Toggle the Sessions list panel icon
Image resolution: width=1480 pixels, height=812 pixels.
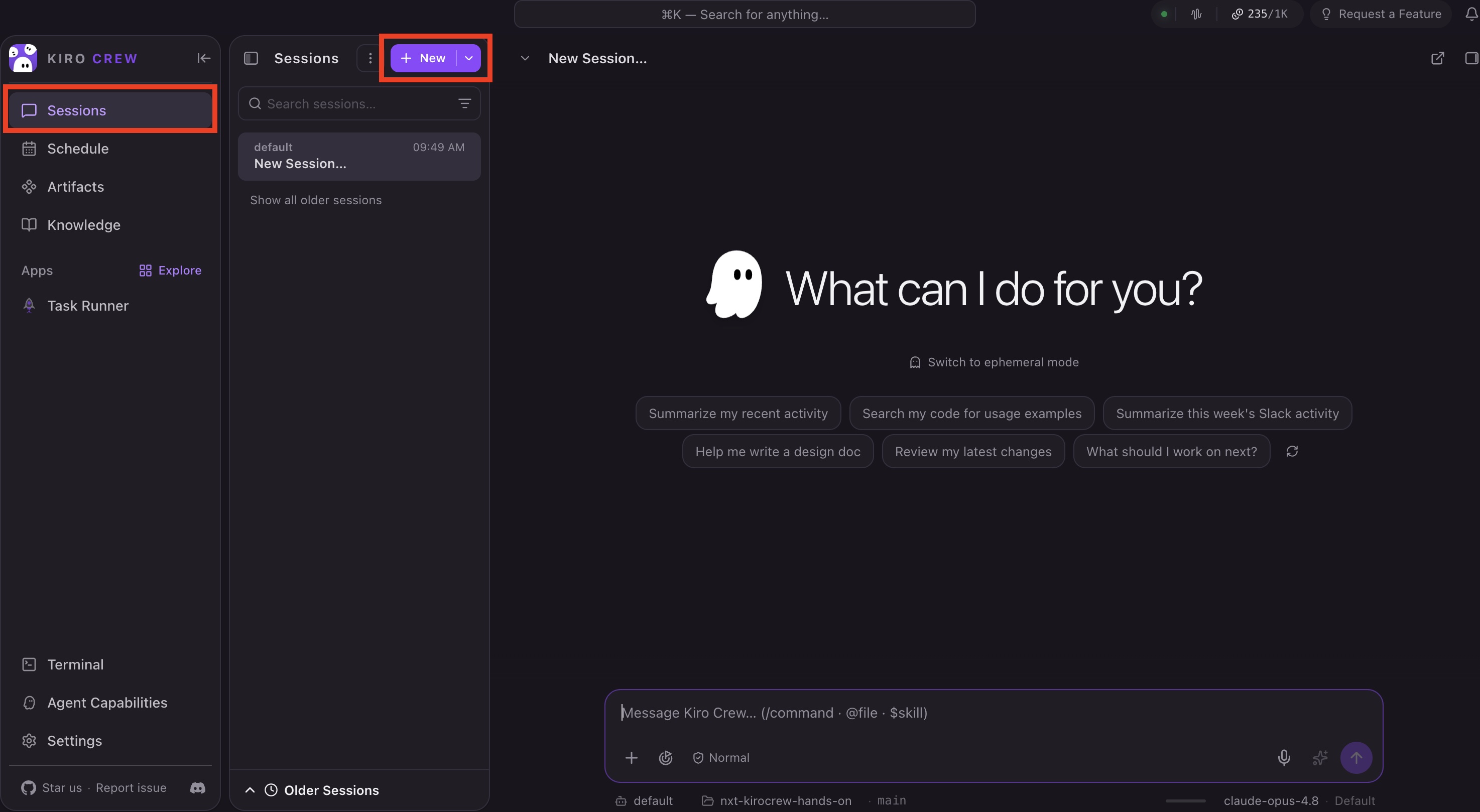251,58
